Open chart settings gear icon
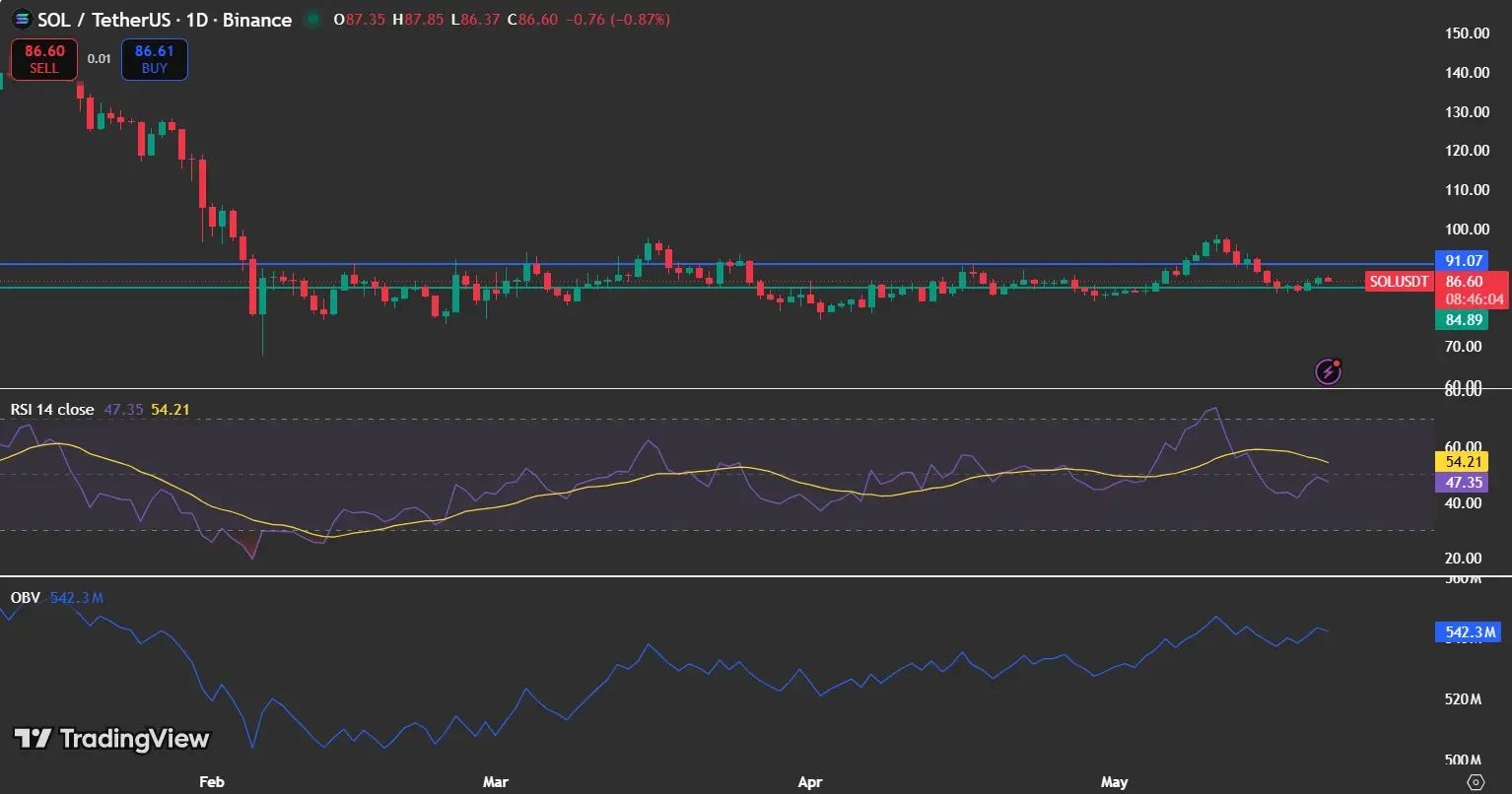The height and width of the screenshot is (794, 1512). [x=1476, y=782]
